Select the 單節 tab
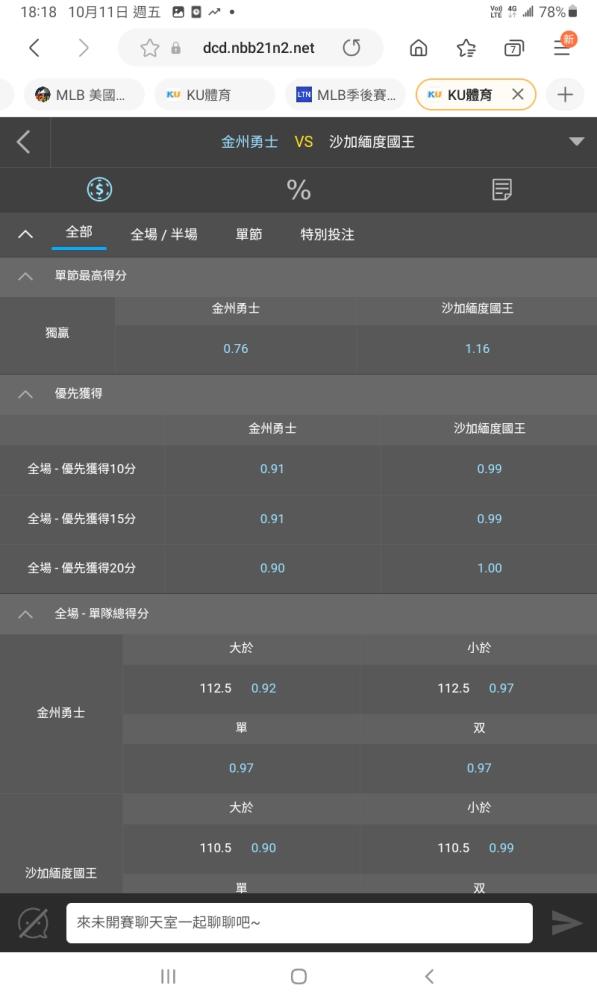 pyautogui.click(x=249, y=234)
